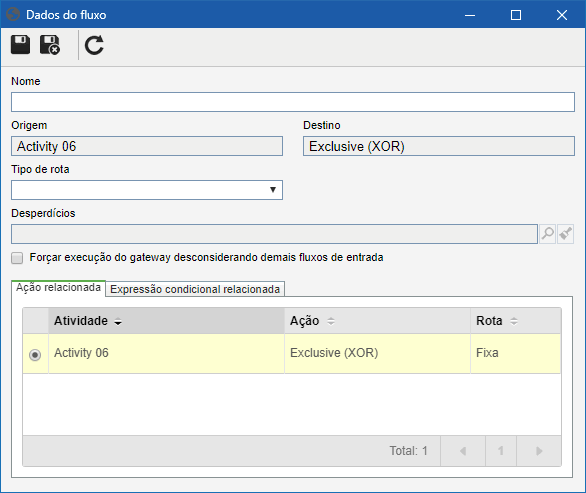This screenshot has width=586, height=493.
Task: Go to the next page arrow
Action: pyautogui.click(x=539, y=451)
